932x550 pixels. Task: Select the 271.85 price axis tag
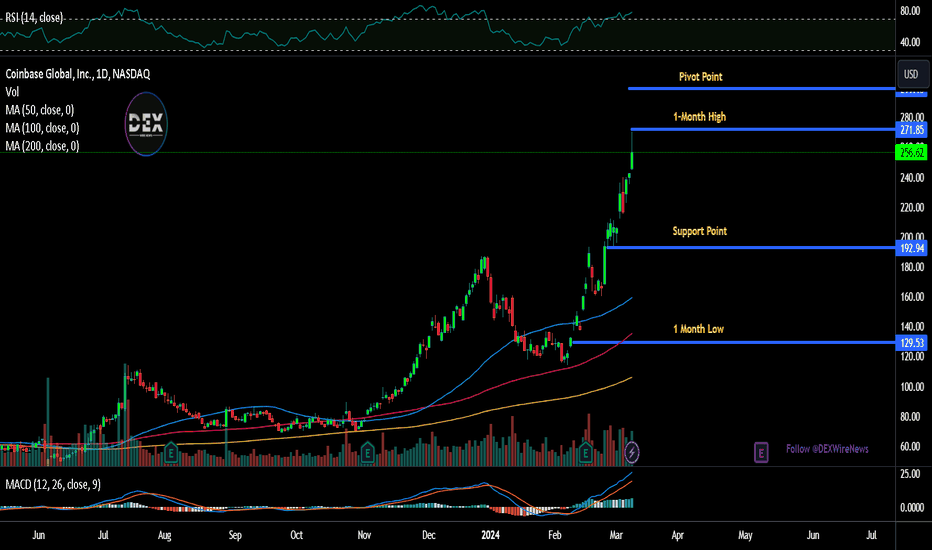point(912,130)
